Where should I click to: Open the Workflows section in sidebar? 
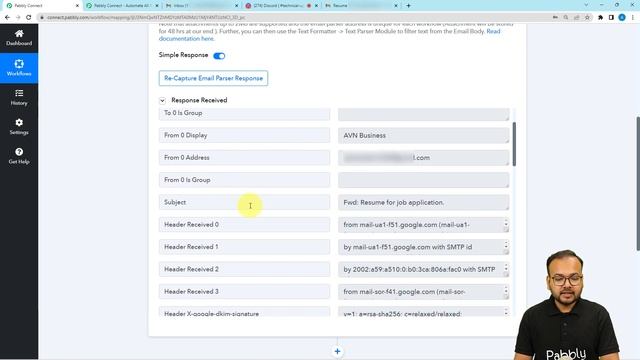(19, 68)
